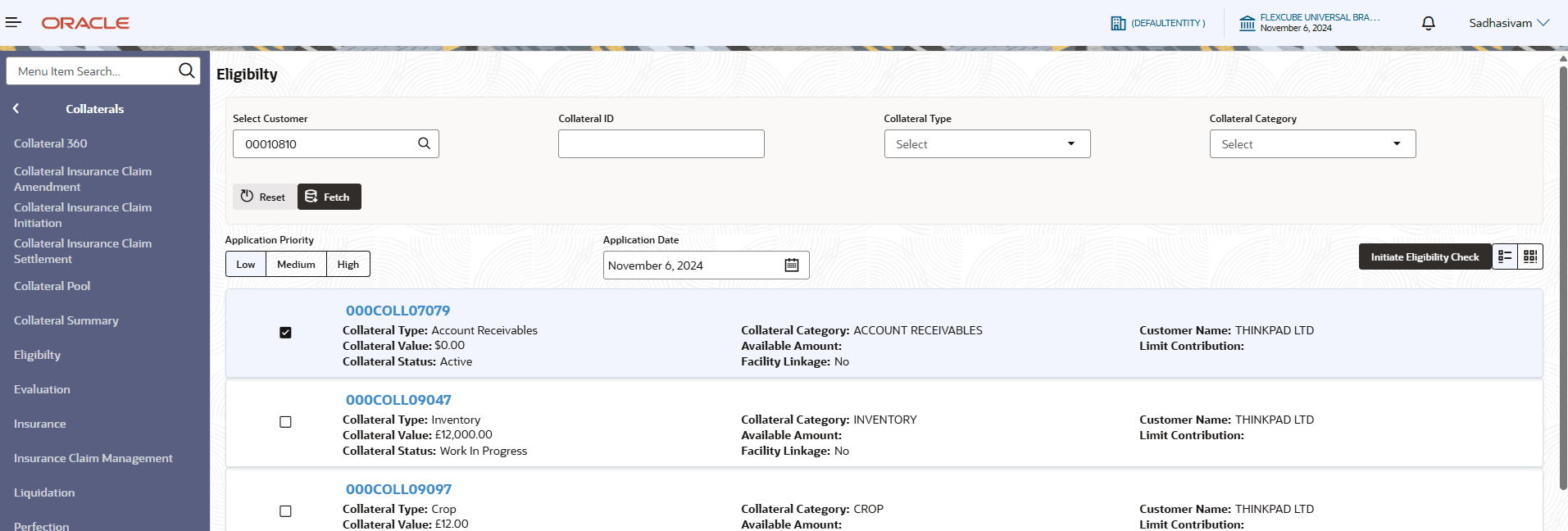The width and height of the screenshot is (1568, 531).
Task: Open Collateral 360 menu item
Action: 50,143
